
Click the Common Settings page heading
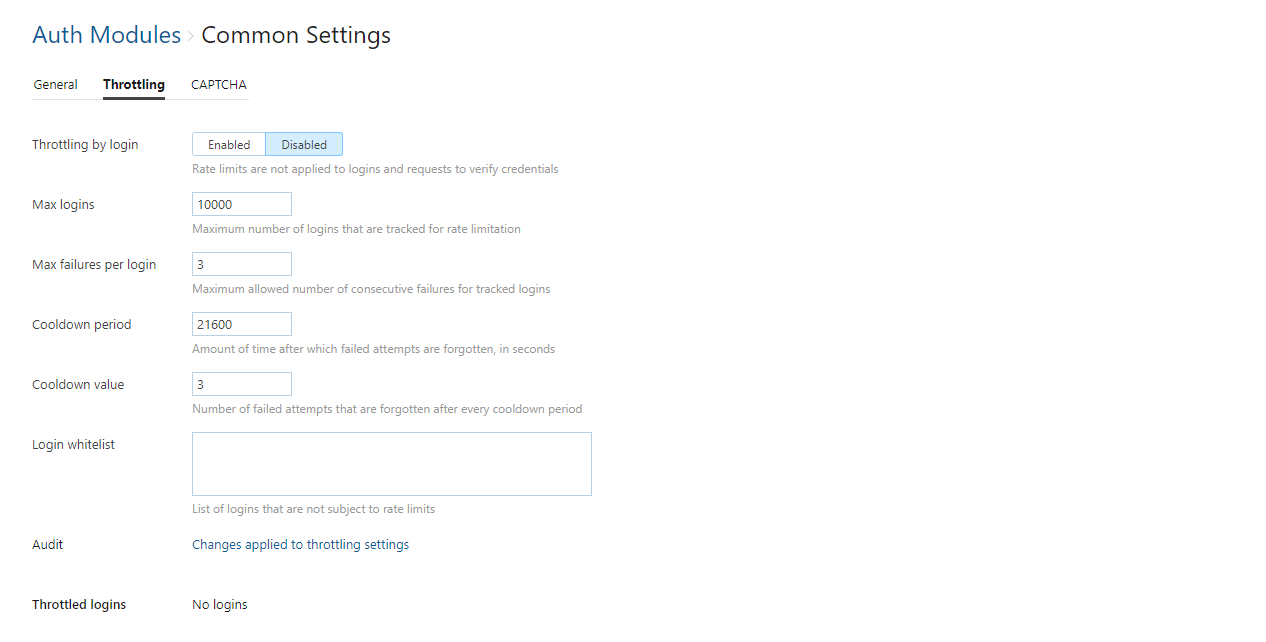[x=296, y=35]
